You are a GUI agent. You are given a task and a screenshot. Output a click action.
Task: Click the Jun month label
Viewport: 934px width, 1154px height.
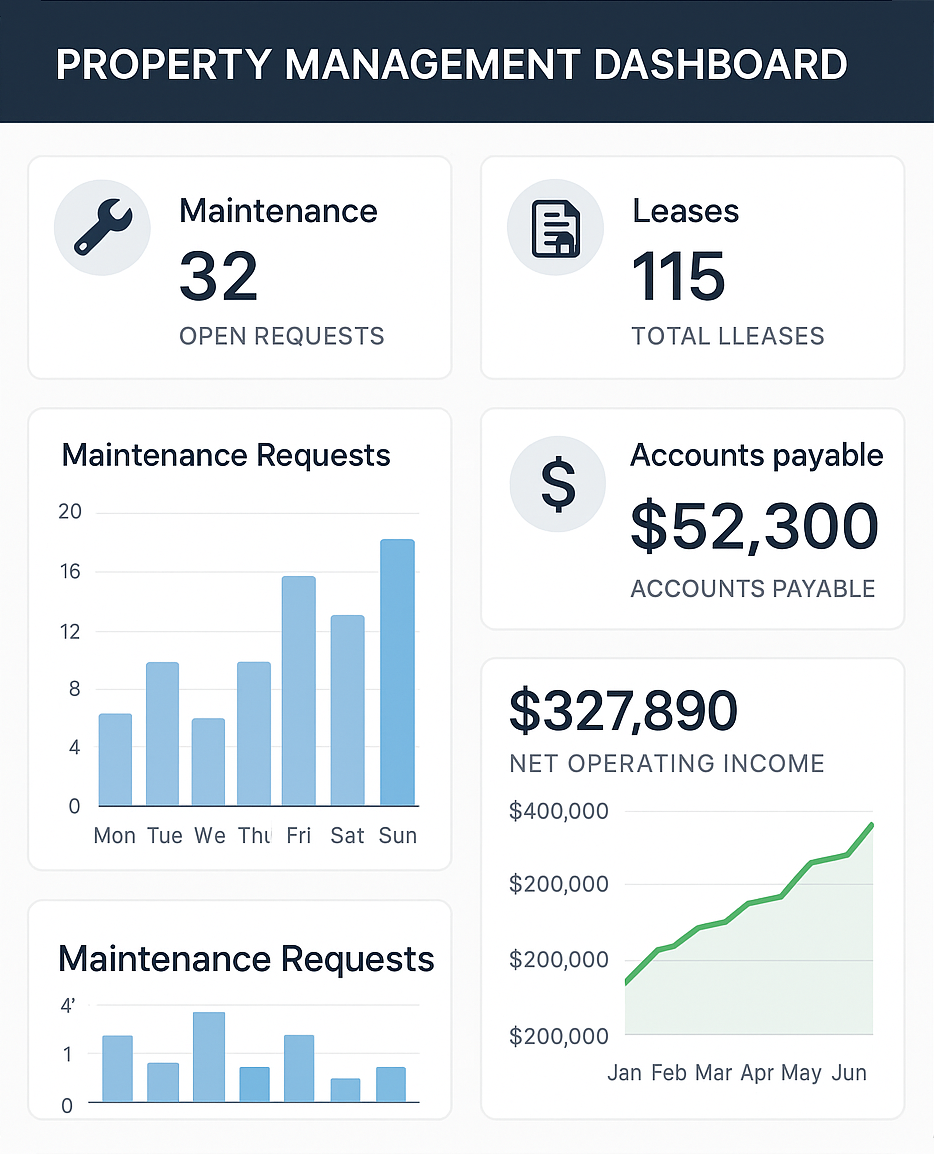point(849,1073)
